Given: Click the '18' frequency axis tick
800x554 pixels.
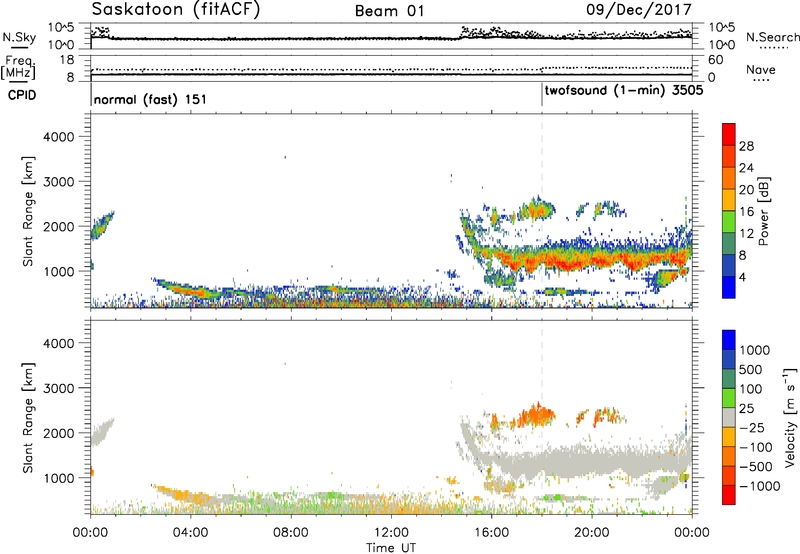Looking at the screenshot, I should pos(67,60).
